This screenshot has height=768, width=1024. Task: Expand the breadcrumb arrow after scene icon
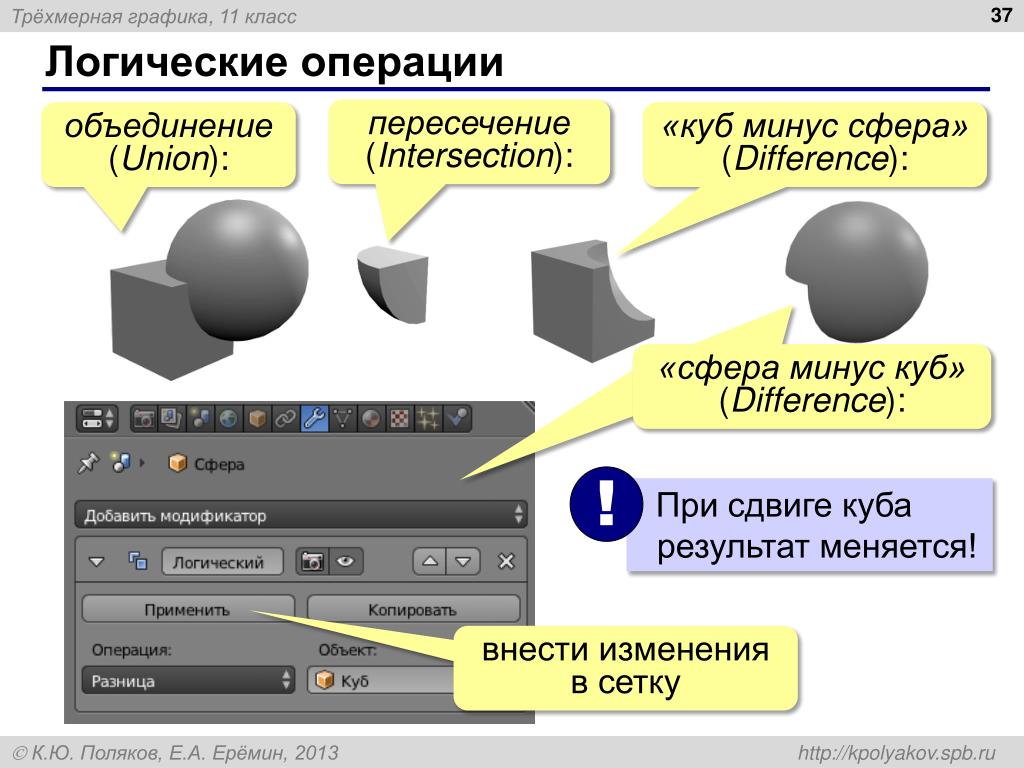[x=142, y=463]
